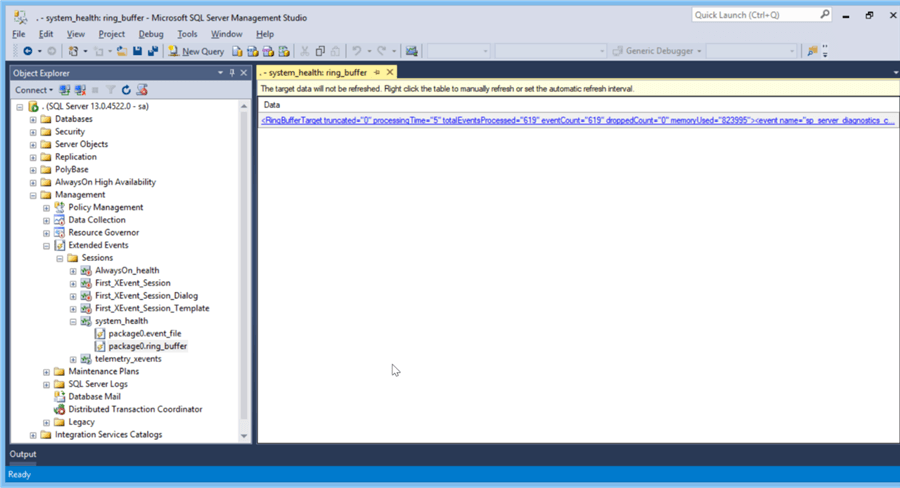
Task: Select the First_XEvent_Session_Dialog session
Action: pyautogui.click(x=146, y=296)
